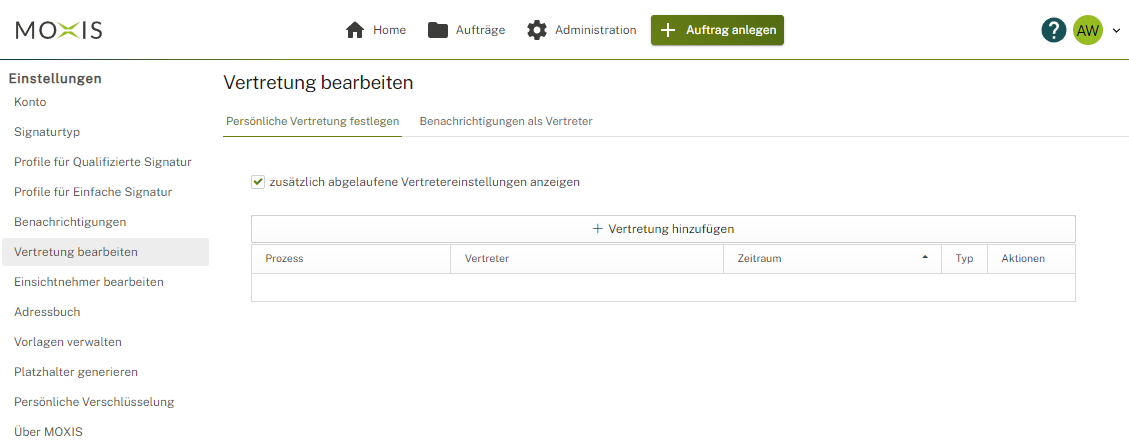Sort by Zeitraum column arrow
This screenshot has height=446, width=1129.
pyautogui.click(x=925, y=258)
